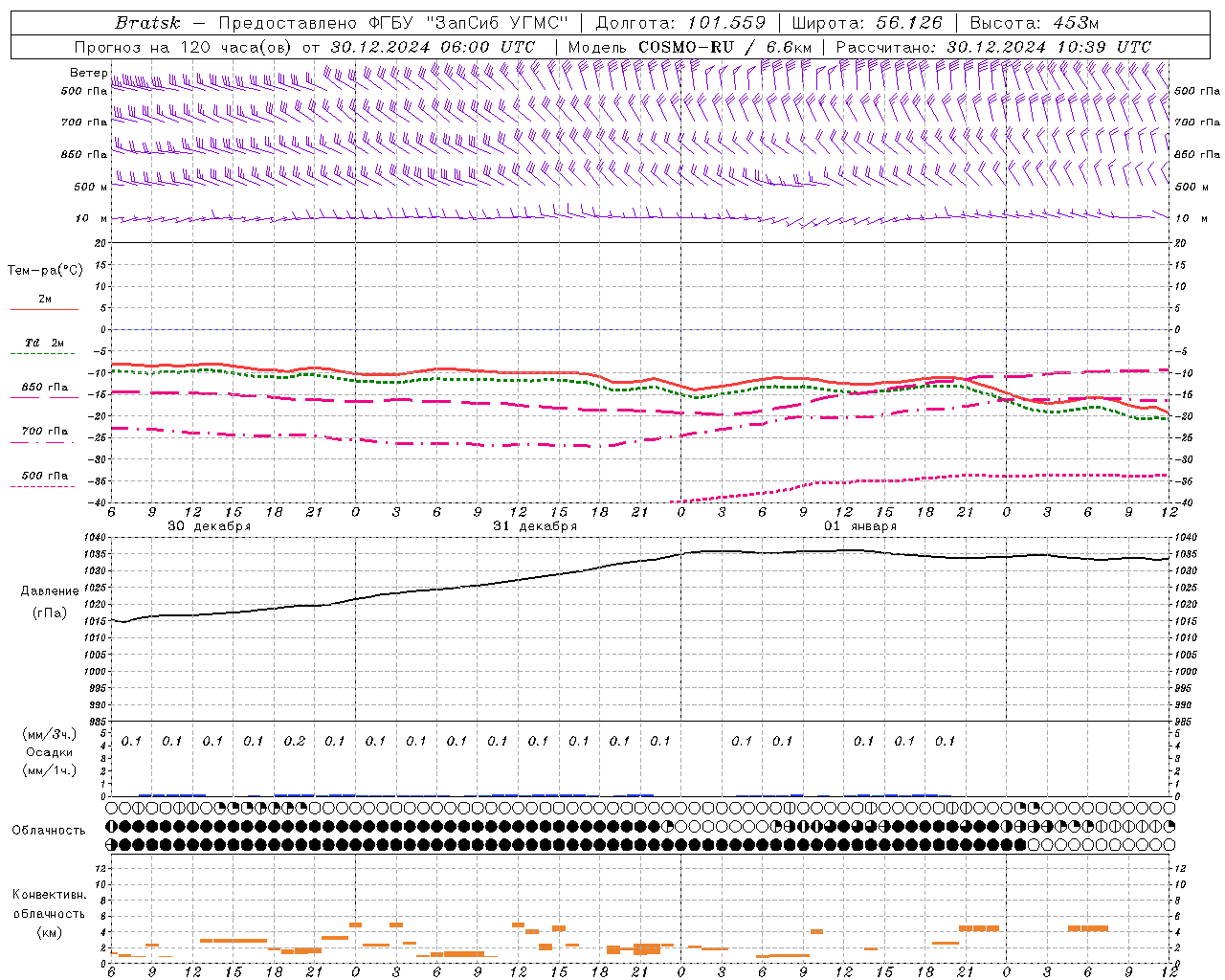Select 'Прогноз на 120 часа(ов)' text
Viewport: 1225px width, 980px height.
click(184, 47)
